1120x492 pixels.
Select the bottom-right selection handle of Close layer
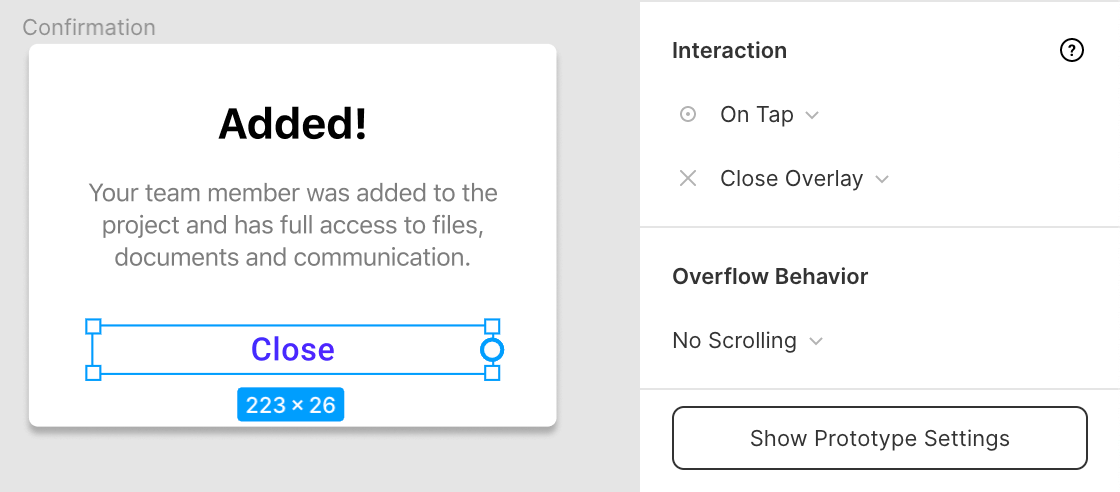(491, 373)
